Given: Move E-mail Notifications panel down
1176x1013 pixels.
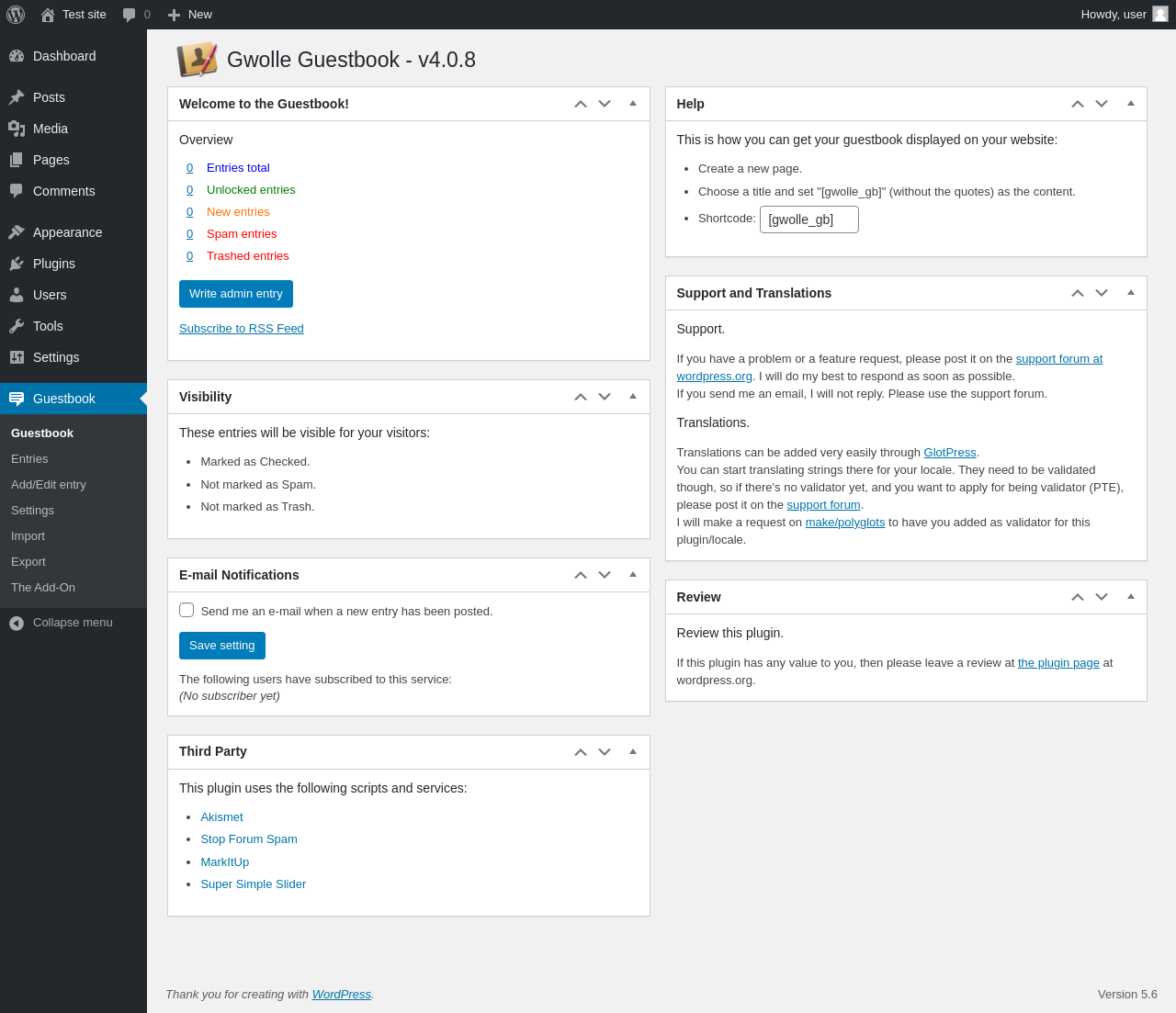Looking at the screenshot, I should 605,575.
